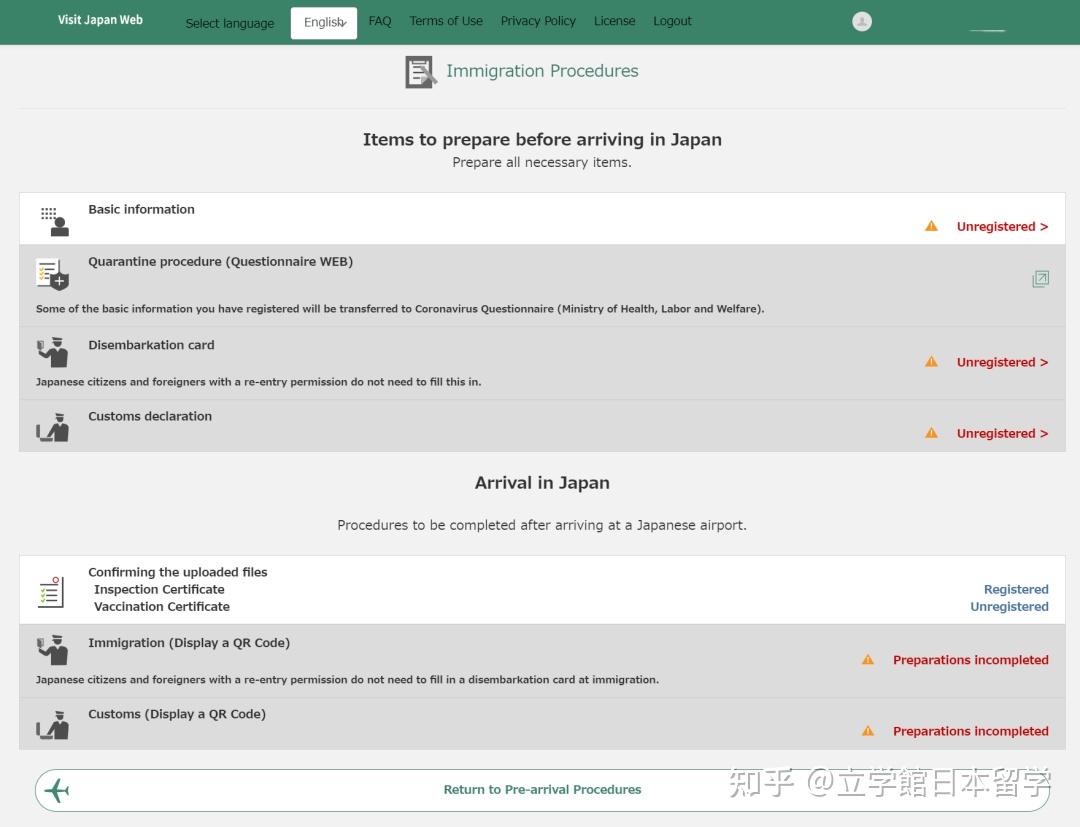Viewport: 1080px width, 827px height.
Task: Click the checklist icon beside Confirming the uploaded files
Action: (x=52, y=592)
